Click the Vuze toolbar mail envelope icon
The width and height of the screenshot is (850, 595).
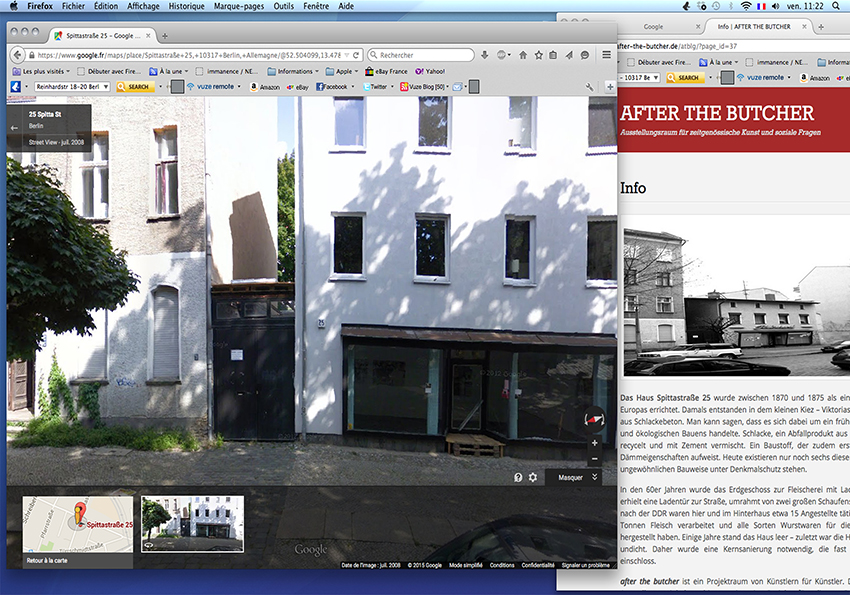click(458, 87)
